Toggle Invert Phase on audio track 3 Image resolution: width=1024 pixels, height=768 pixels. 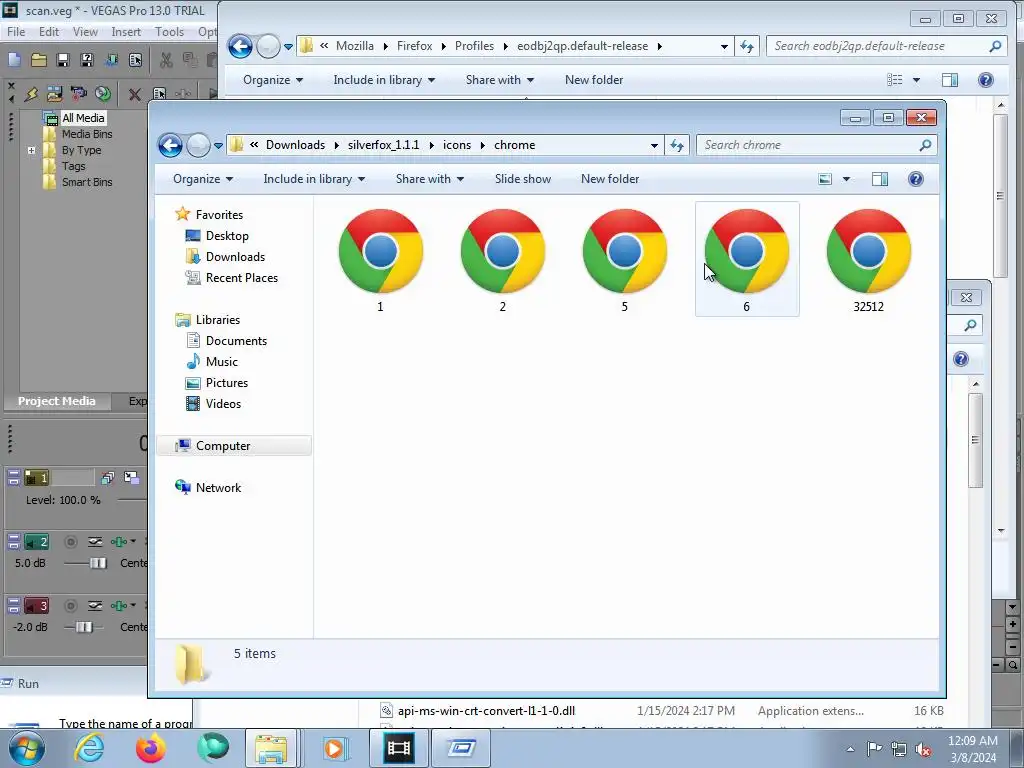pos(95,605)
